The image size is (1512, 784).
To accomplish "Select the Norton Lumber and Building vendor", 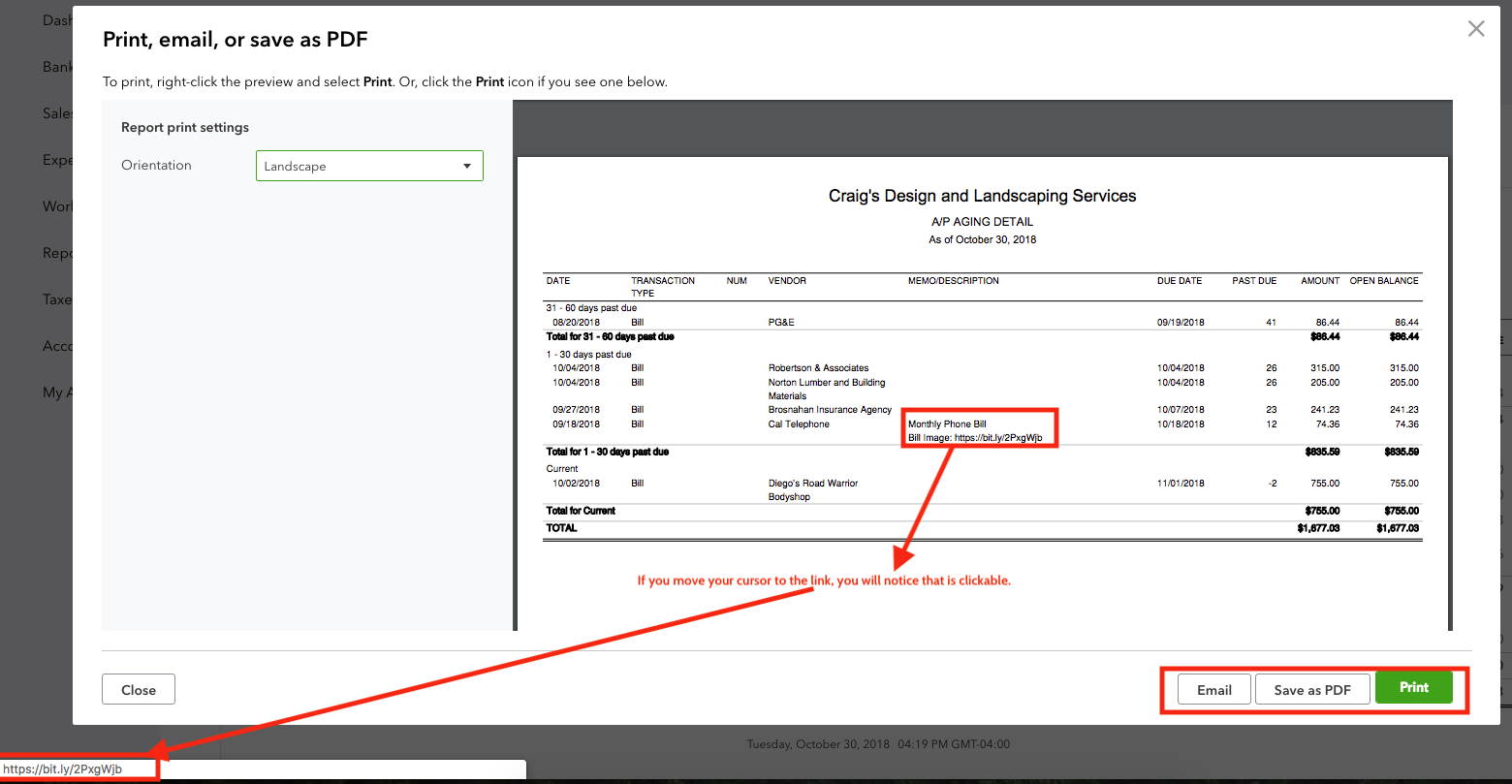I will click(x=827, y=389).
